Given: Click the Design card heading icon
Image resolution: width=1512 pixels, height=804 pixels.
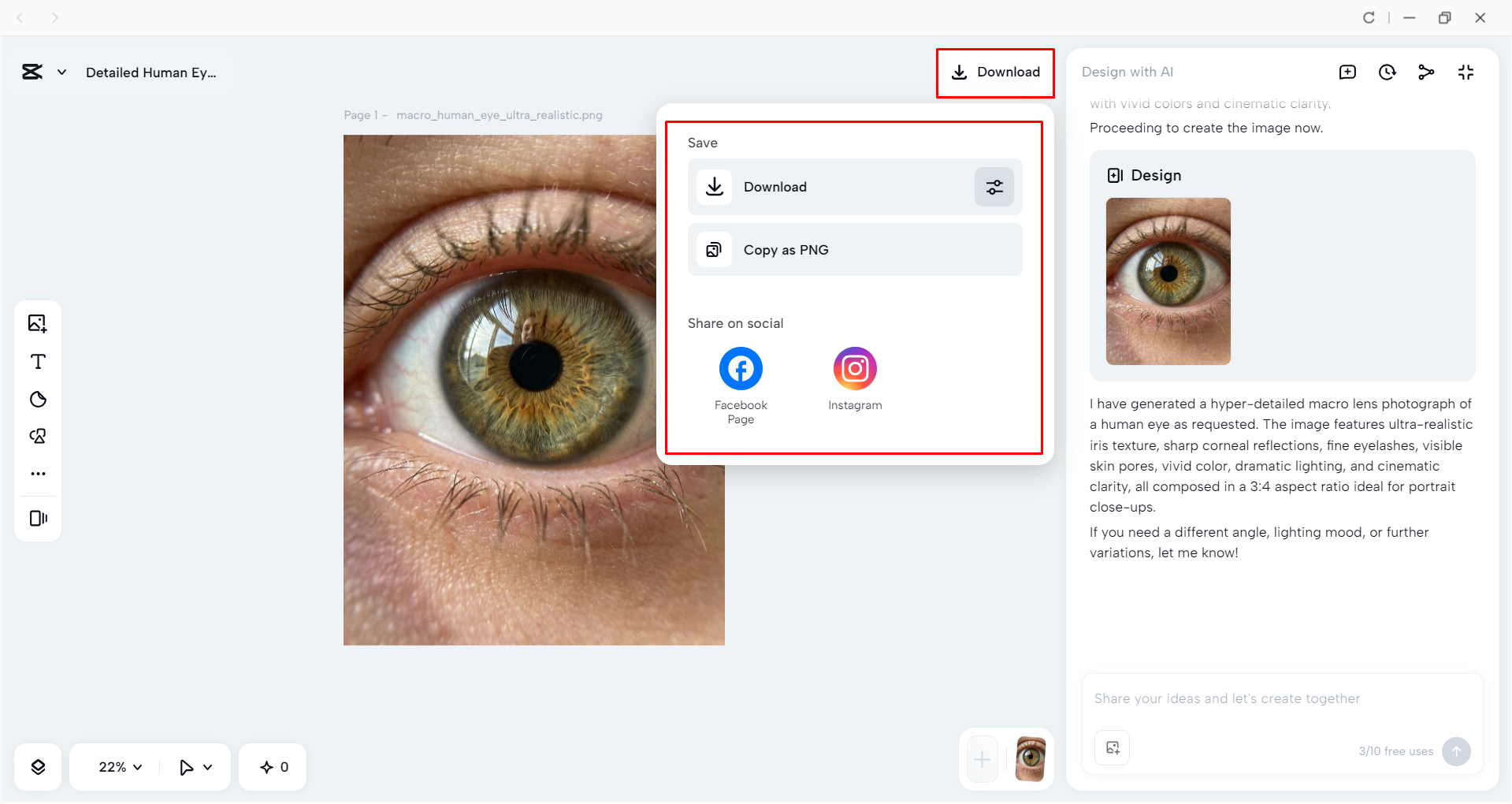Looking at the screenshot, I should (x=1115, y=176).
